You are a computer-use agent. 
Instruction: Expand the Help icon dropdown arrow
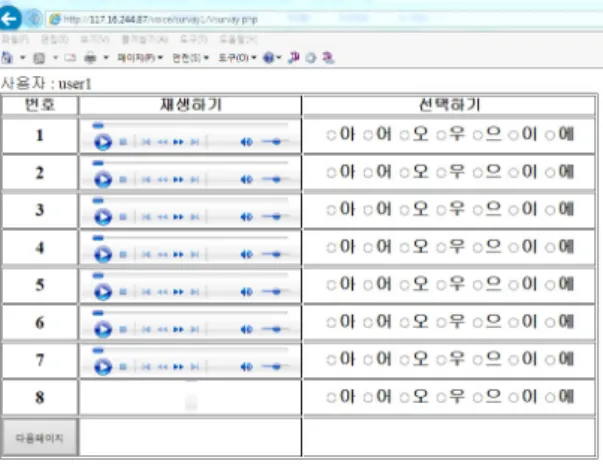coord(279,58)
